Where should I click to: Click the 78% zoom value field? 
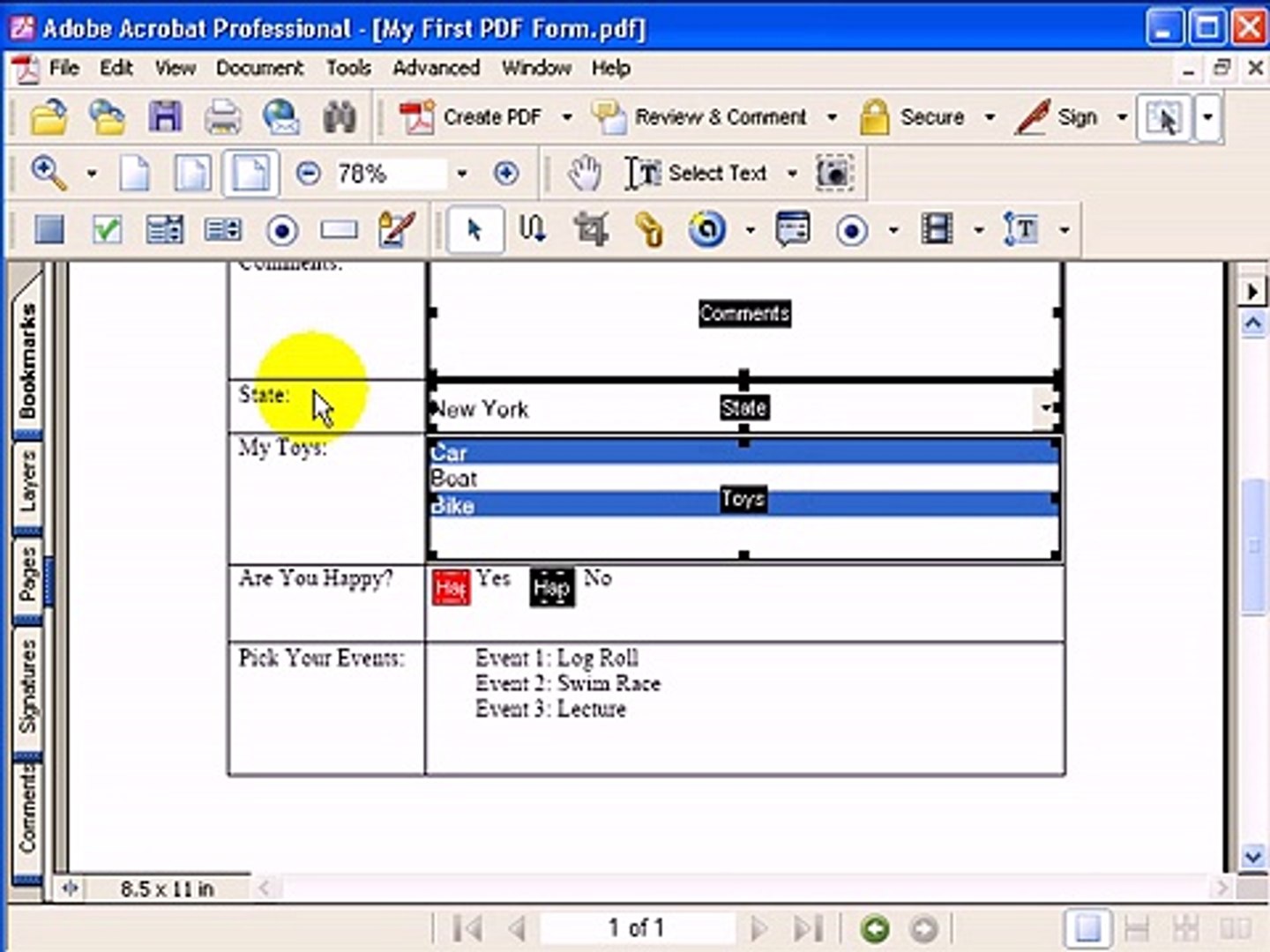point(391,174)
